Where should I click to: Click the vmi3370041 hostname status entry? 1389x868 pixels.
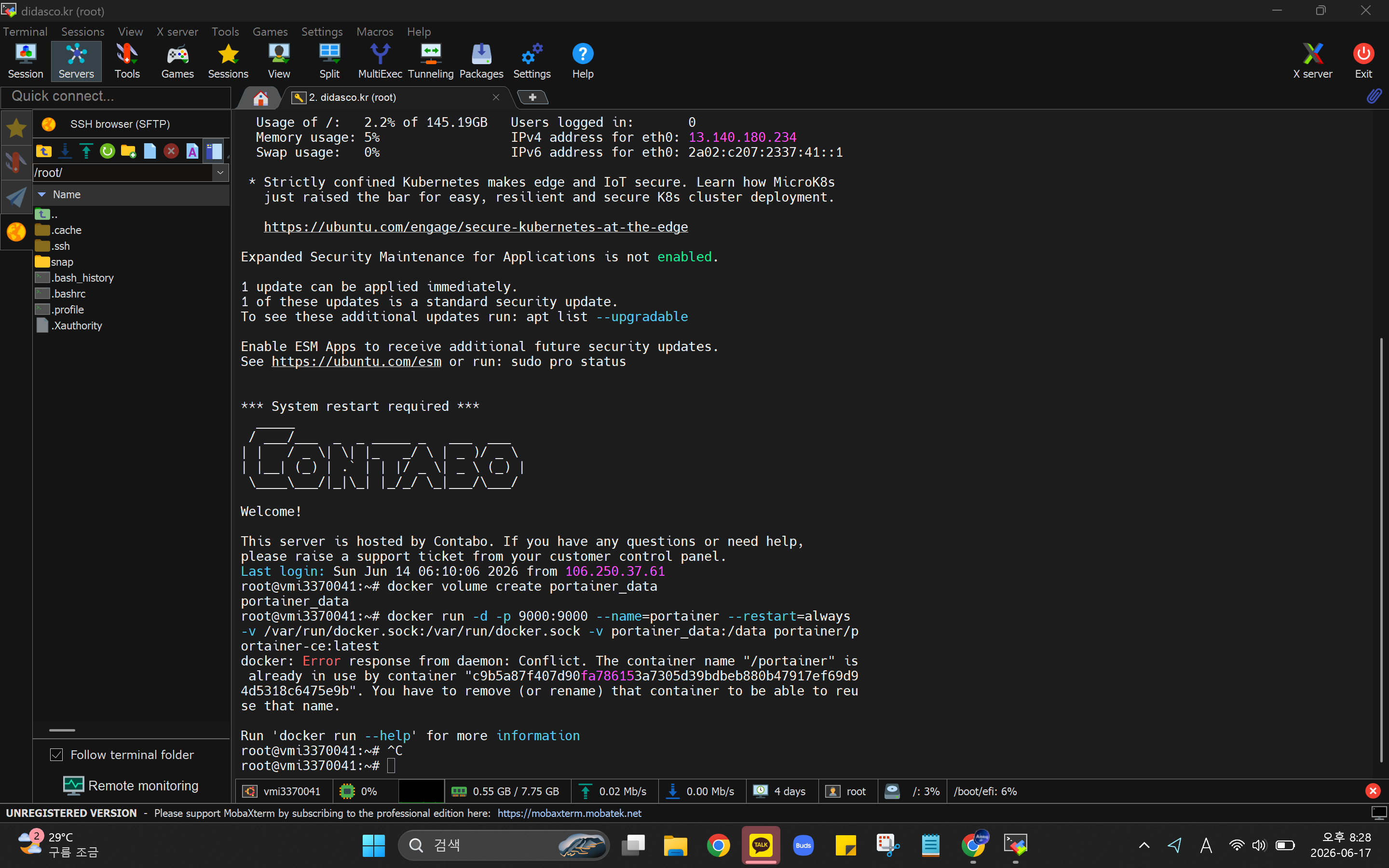[x=282, y=791]
